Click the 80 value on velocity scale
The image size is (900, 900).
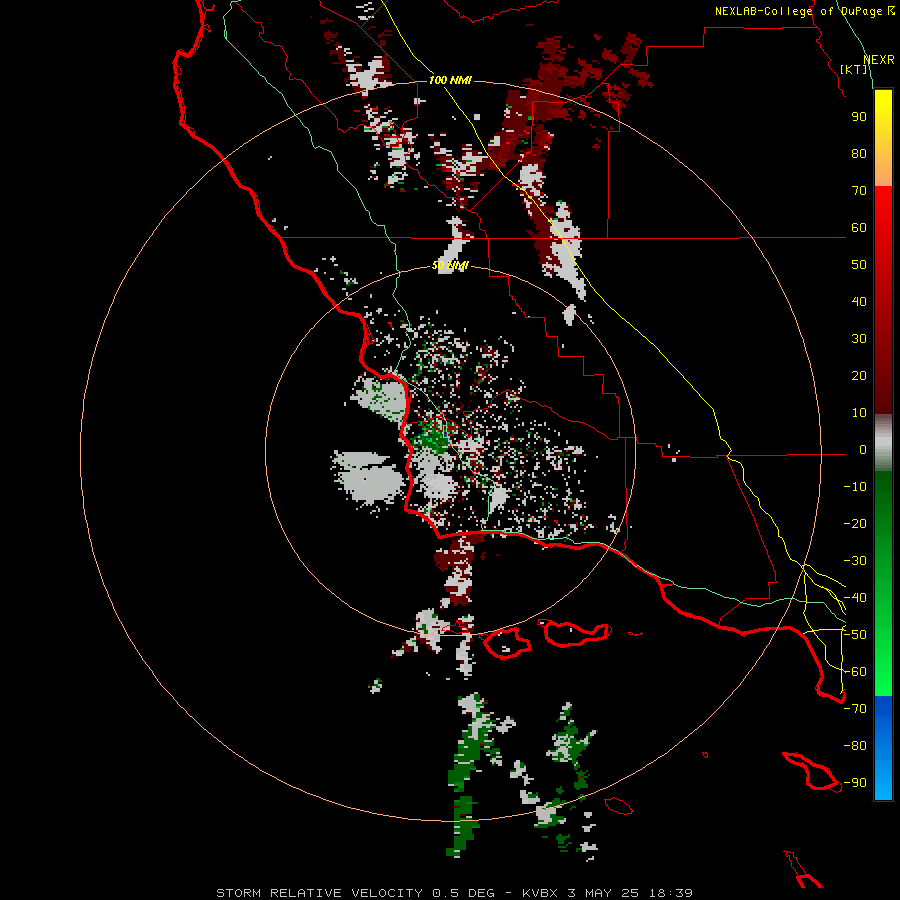859,154
